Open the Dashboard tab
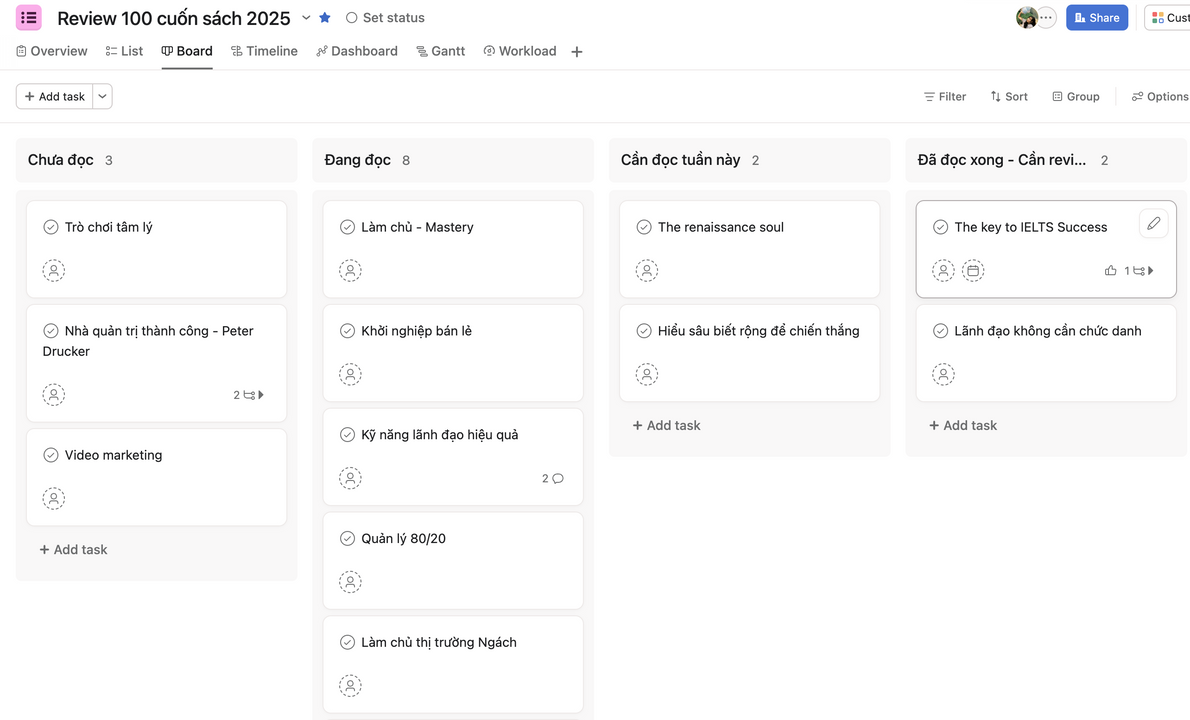 (x=356, y=51)
